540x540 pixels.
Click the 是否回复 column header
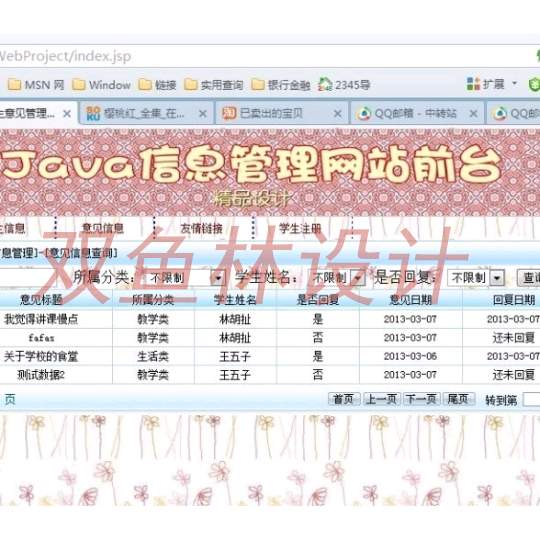coord(318,300)
